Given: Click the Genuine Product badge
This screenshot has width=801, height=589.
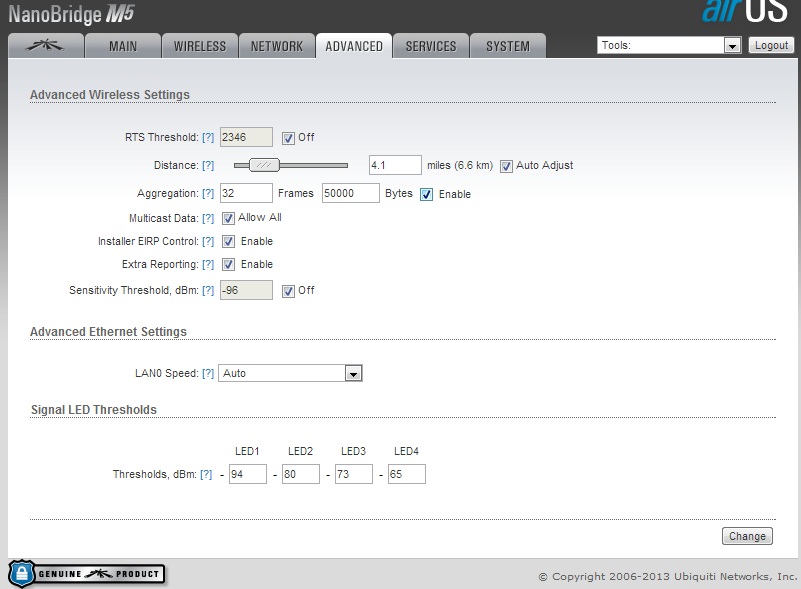Looking at the screenshot, I should (x=87, y=574).
